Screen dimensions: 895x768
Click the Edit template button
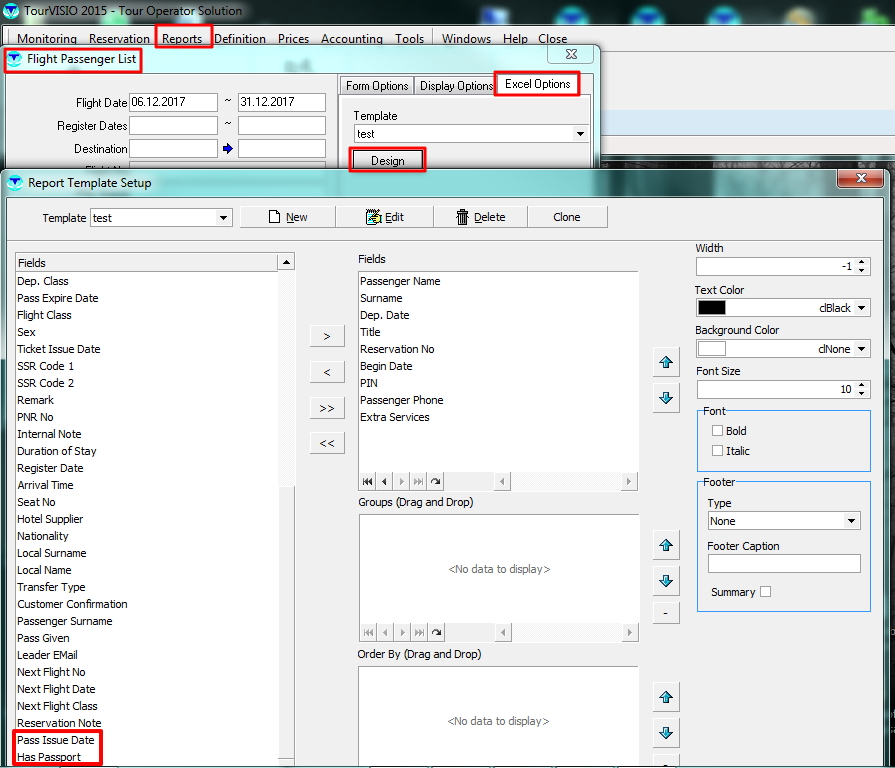[385, 217]
